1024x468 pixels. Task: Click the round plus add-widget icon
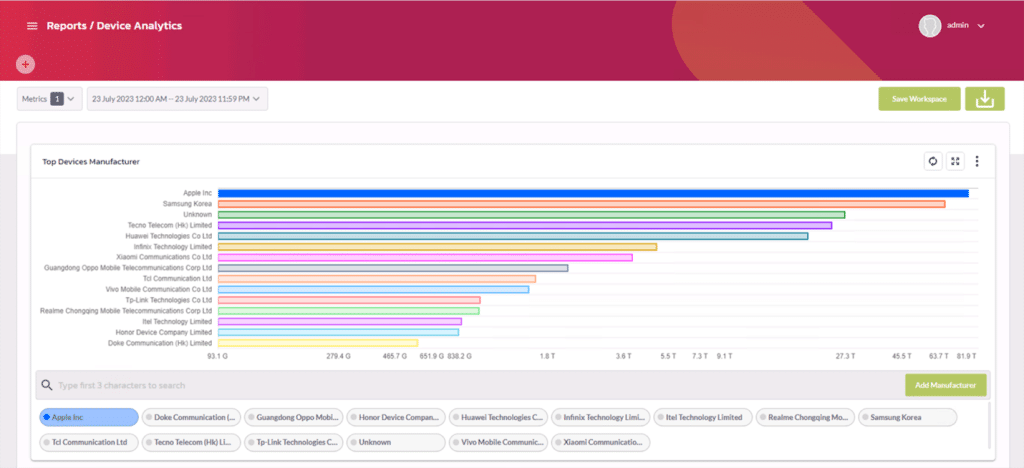[x=25, y=64]
